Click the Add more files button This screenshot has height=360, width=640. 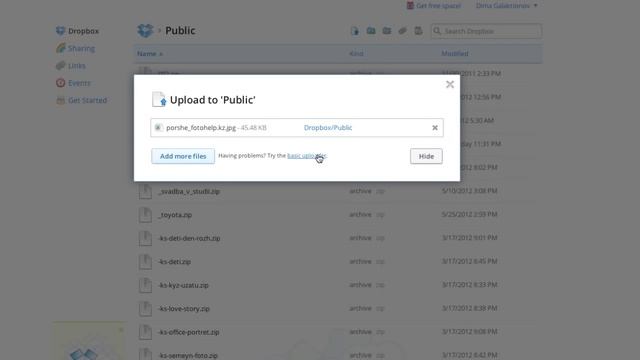tap(183, 156)
